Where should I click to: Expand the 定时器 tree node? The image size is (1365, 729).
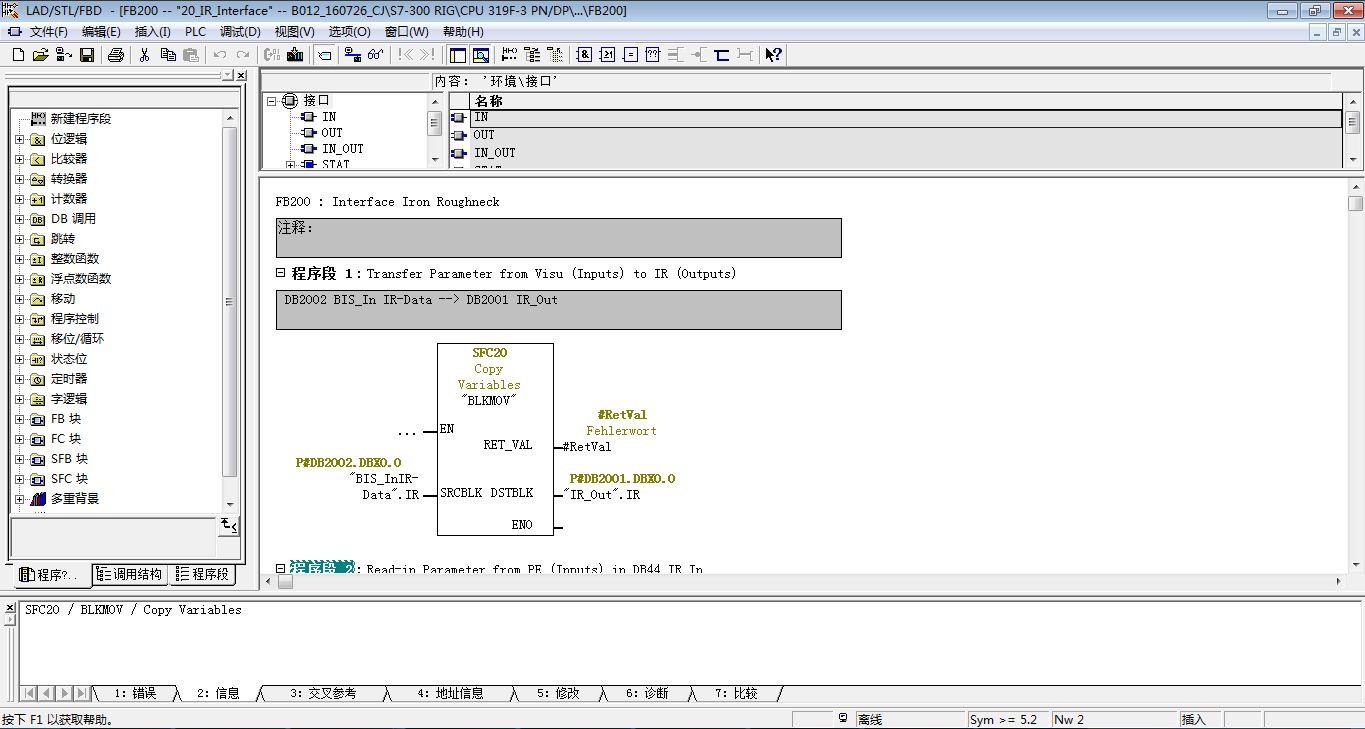pyautogui.click(x=20, y=379)
